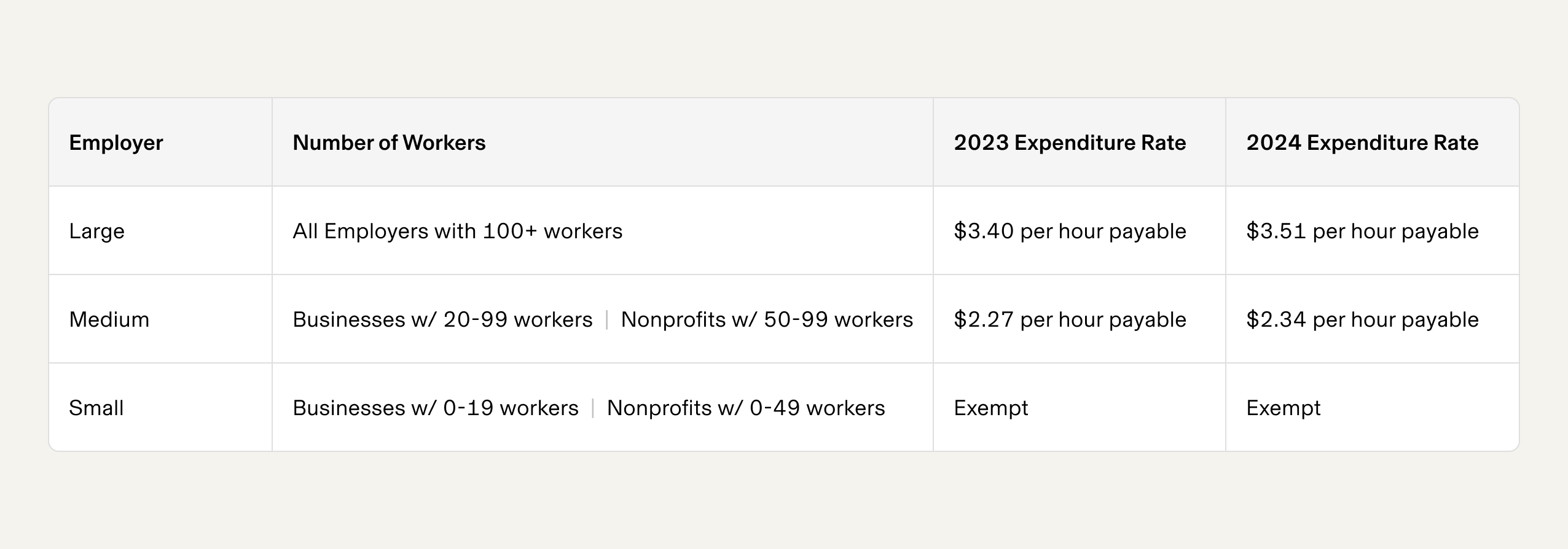
Task: Select the 2023 Expenditure Rate header
Action: [1070, 143]
